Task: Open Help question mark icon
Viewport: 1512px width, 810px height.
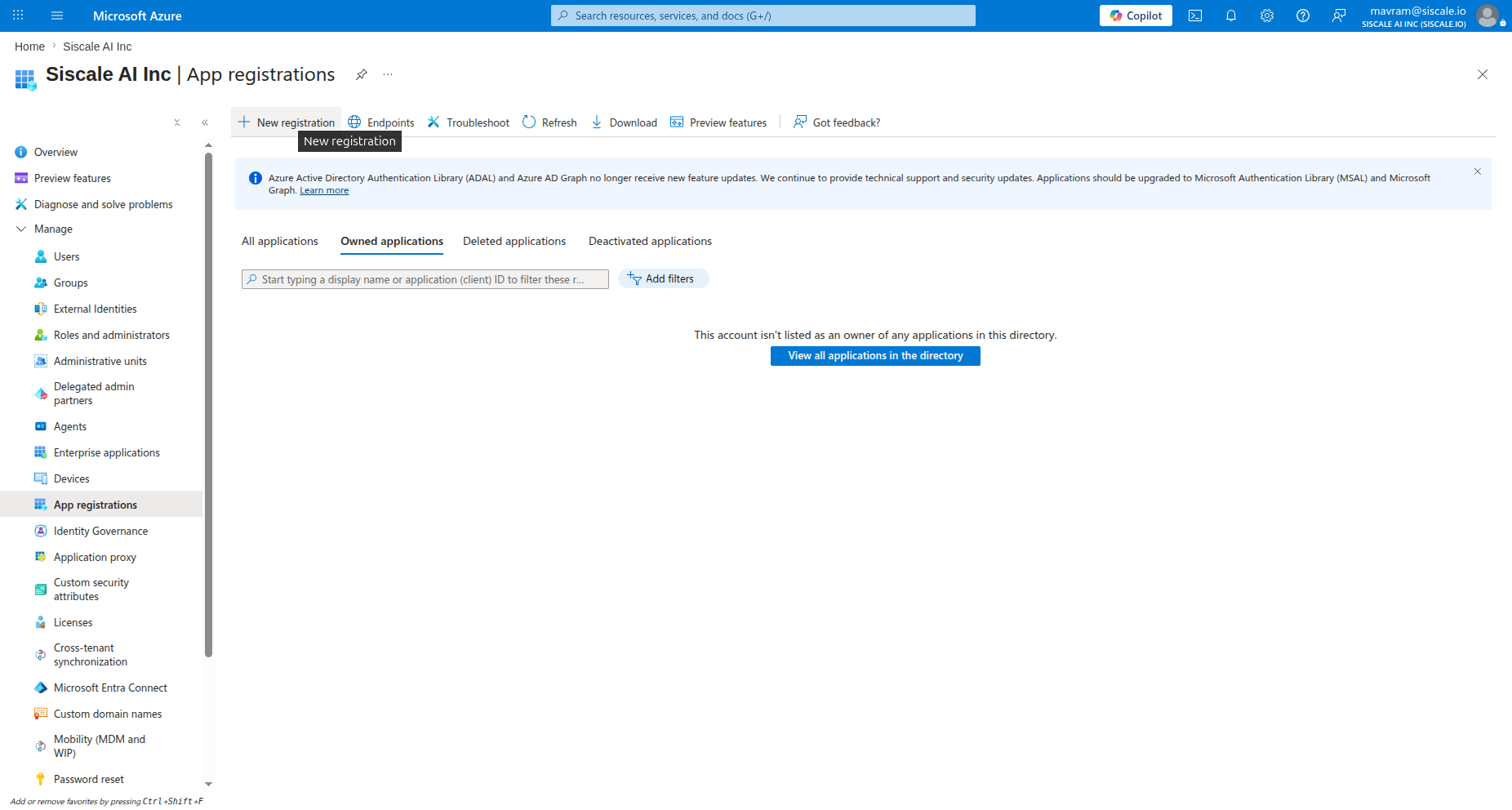Action: click(x=1303, y=16)
